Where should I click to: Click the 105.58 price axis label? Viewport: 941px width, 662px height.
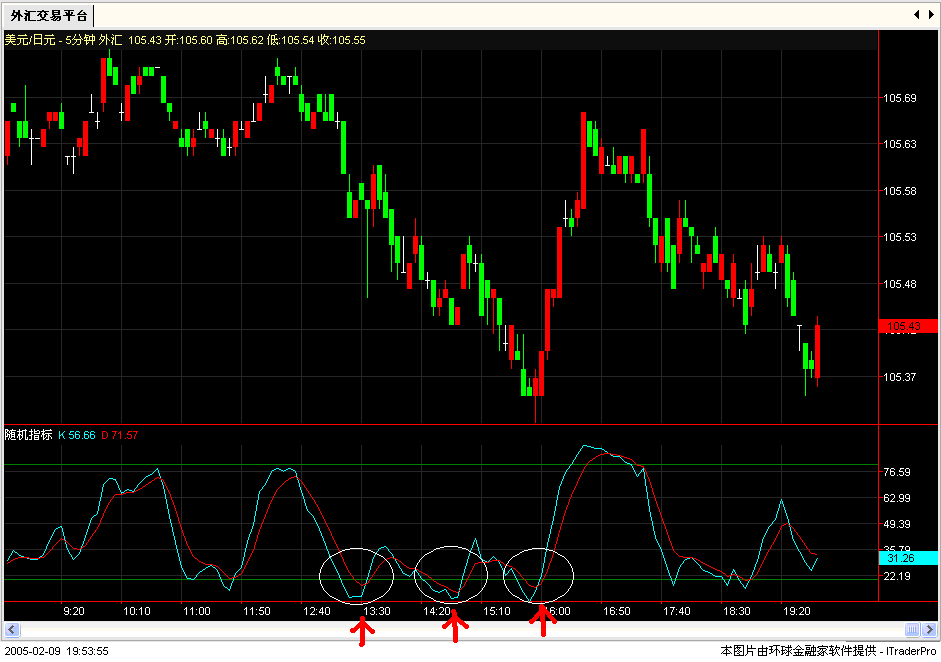(x=900, y=191)
